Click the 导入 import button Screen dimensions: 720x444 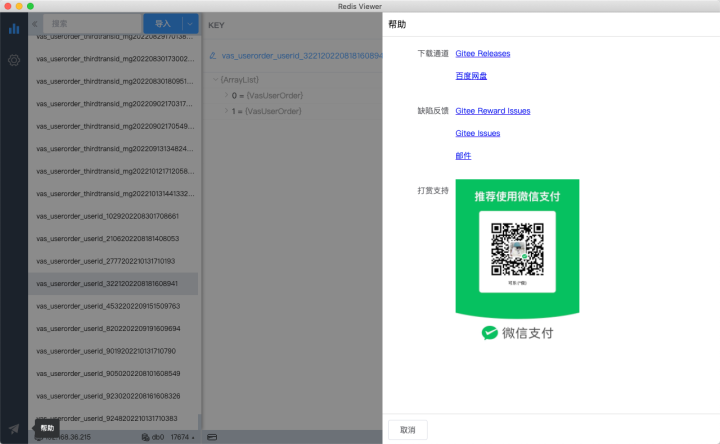point(163,24)
